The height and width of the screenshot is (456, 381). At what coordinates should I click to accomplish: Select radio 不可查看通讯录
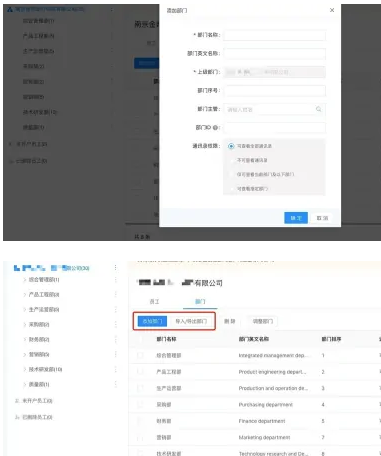coord(231,160)
